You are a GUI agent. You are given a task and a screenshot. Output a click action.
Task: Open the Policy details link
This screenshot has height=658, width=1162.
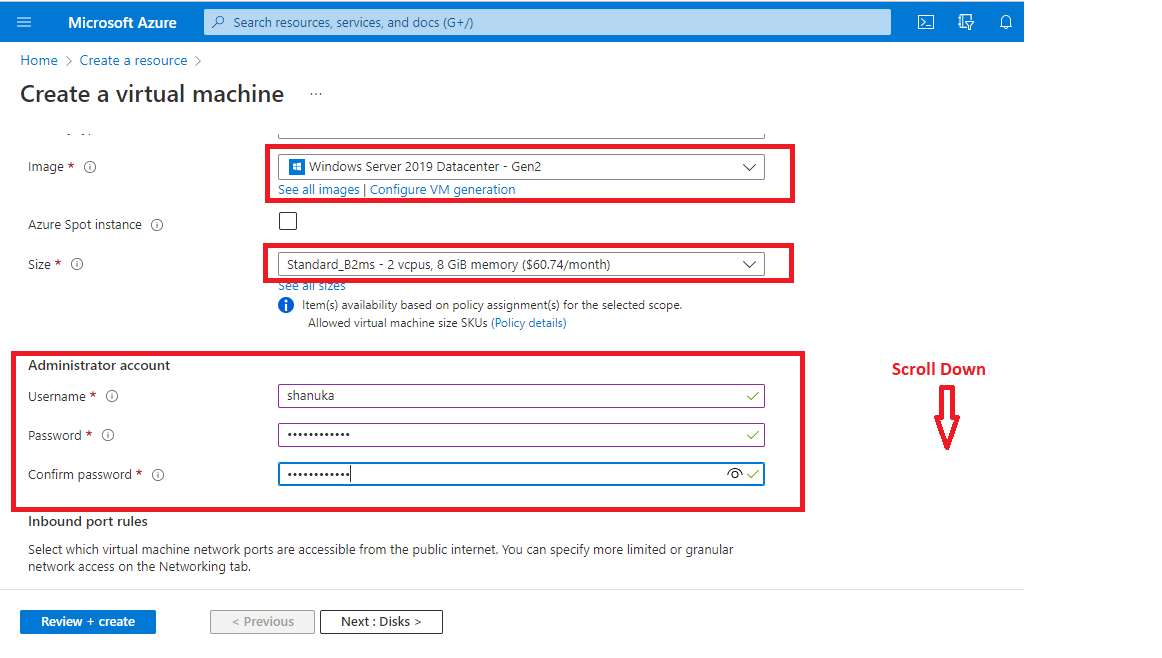pos(528,323)
